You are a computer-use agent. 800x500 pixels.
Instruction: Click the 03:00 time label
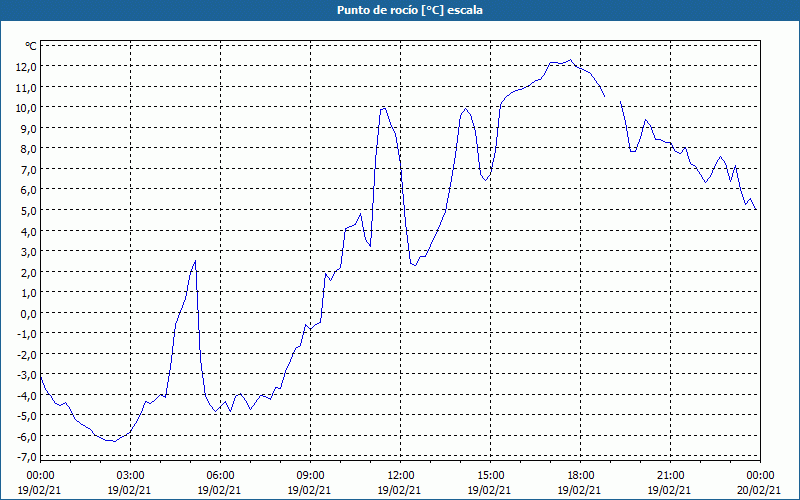(x=130, y=476)
